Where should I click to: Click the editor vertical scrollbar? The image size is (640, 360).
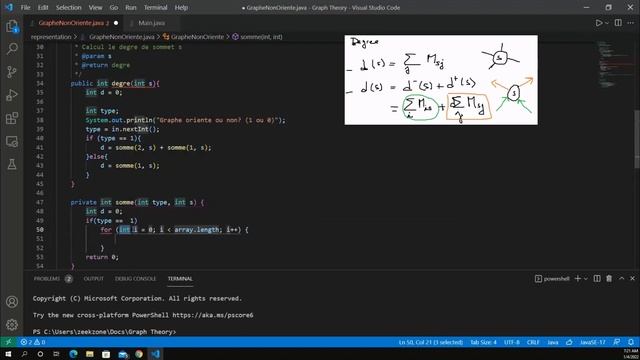[x=637, y=139]
